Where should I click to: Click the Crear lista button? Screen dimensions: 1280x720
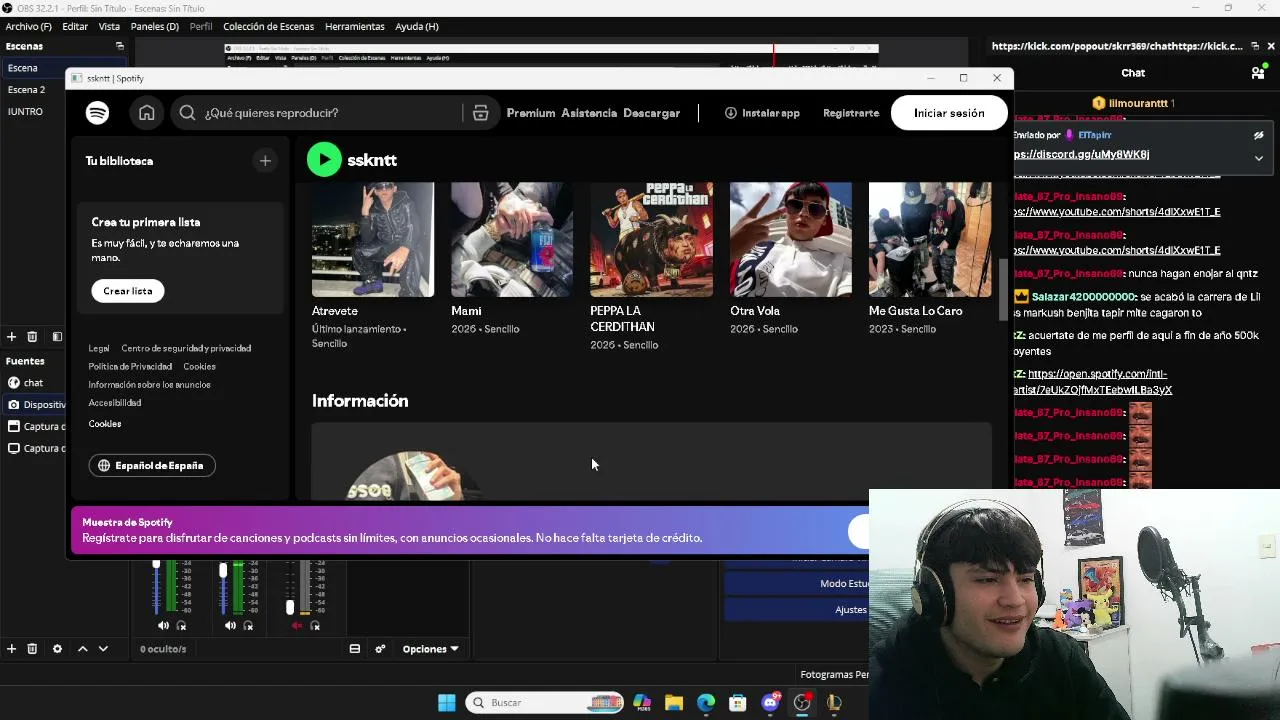(128, 291)
